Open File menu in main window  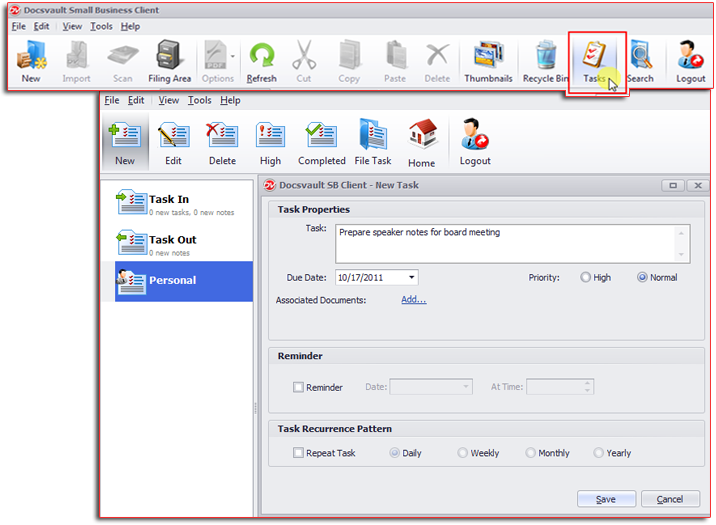(x=19, y=26)
